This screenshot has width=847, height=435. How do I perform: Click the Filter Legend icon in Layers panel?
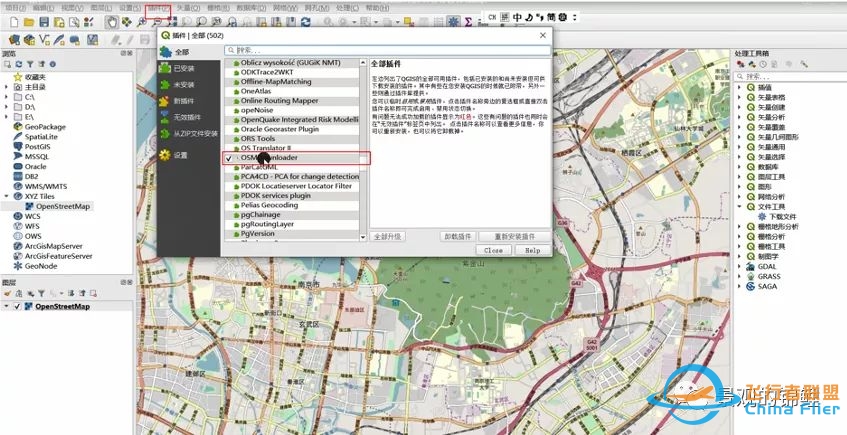41,293
